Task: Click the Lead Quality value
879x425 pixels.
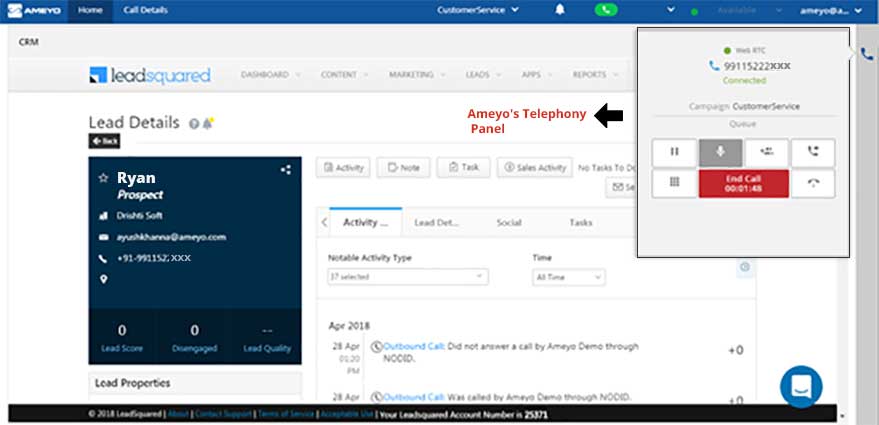Action: 267,330
